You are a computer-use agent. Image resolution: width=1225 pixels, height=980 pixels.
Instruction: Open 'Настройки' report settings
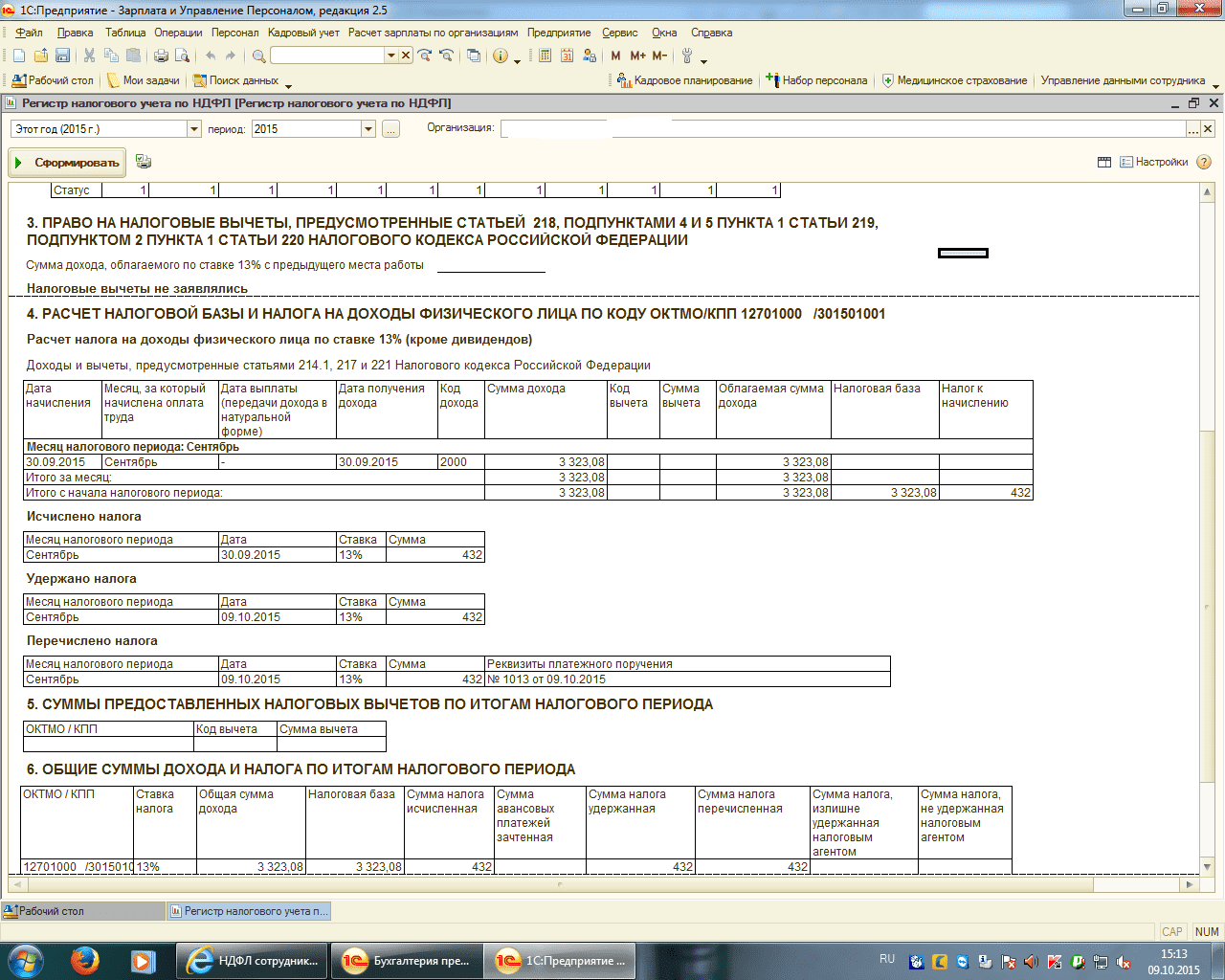coord(1153,163)
